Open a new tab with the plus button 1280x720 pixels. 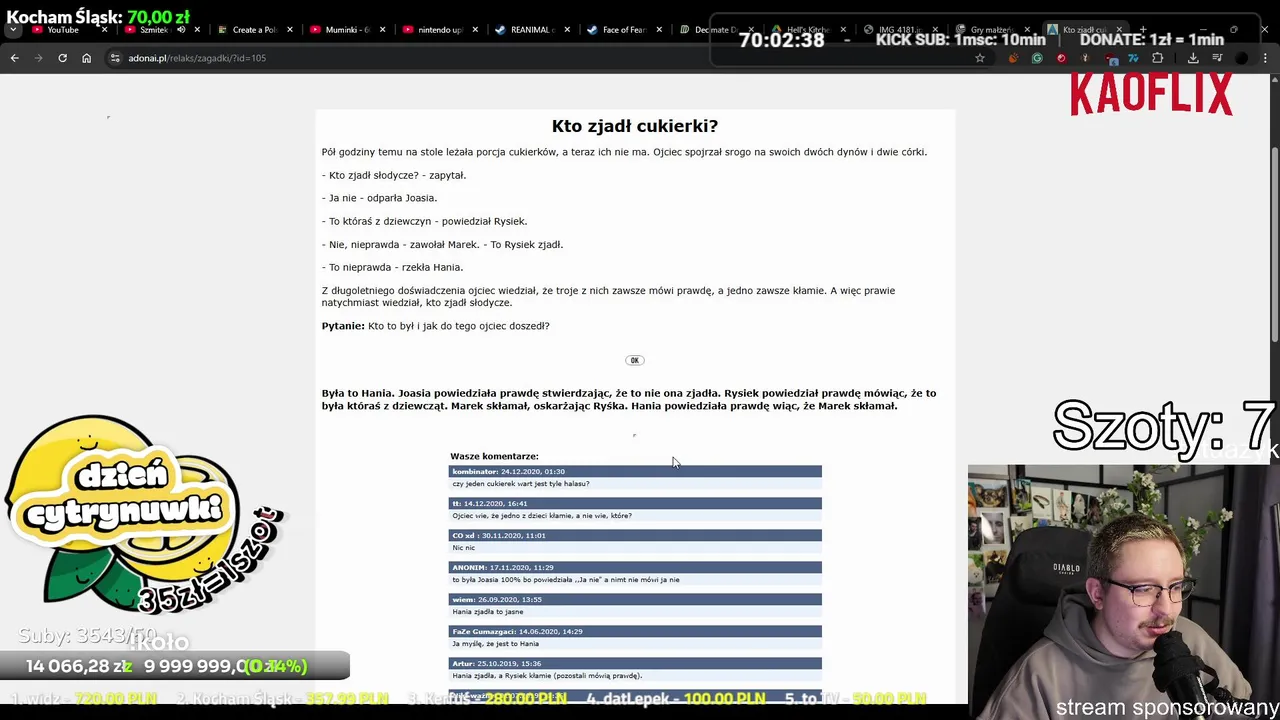pos(1142,30)
